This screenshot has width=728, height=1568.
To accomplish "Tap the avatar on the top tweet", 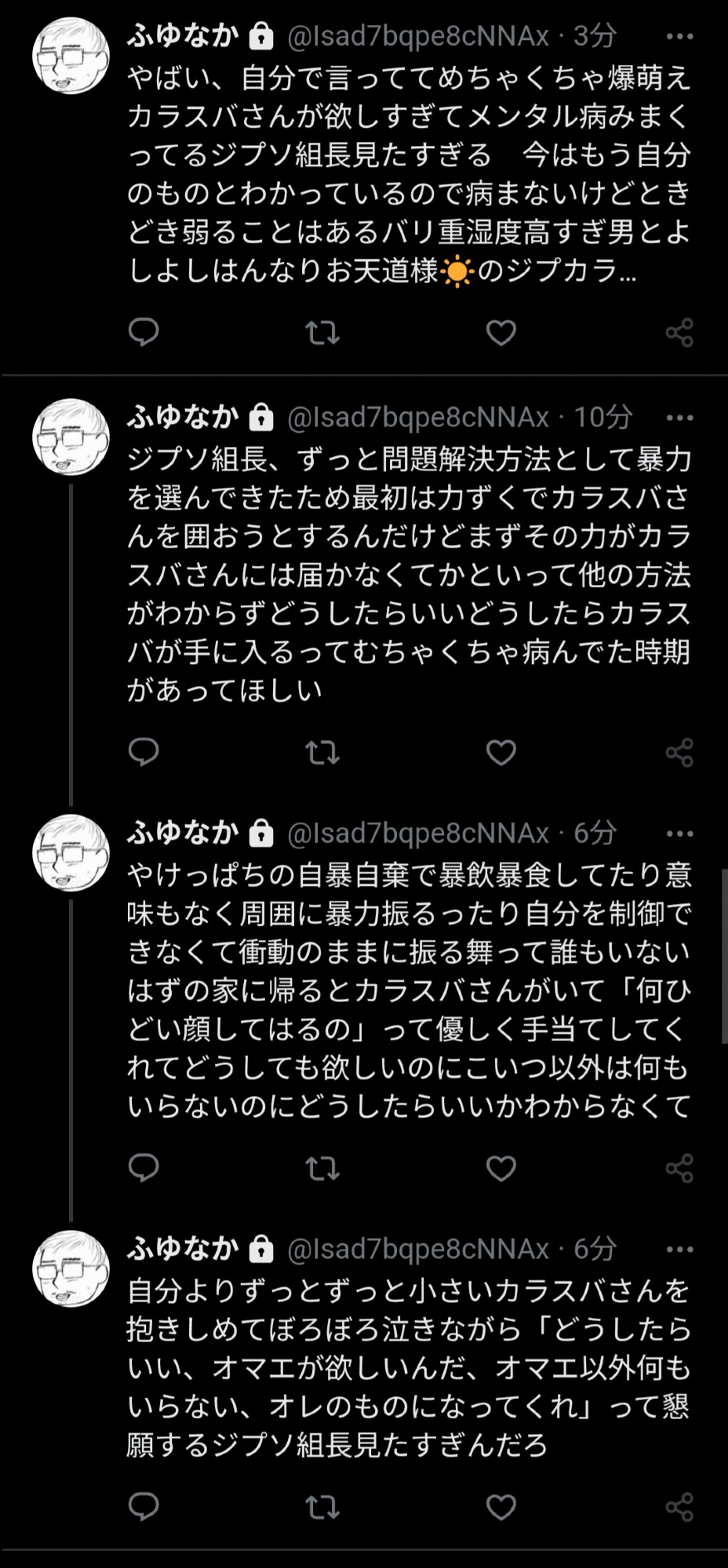I will point(71,56).
